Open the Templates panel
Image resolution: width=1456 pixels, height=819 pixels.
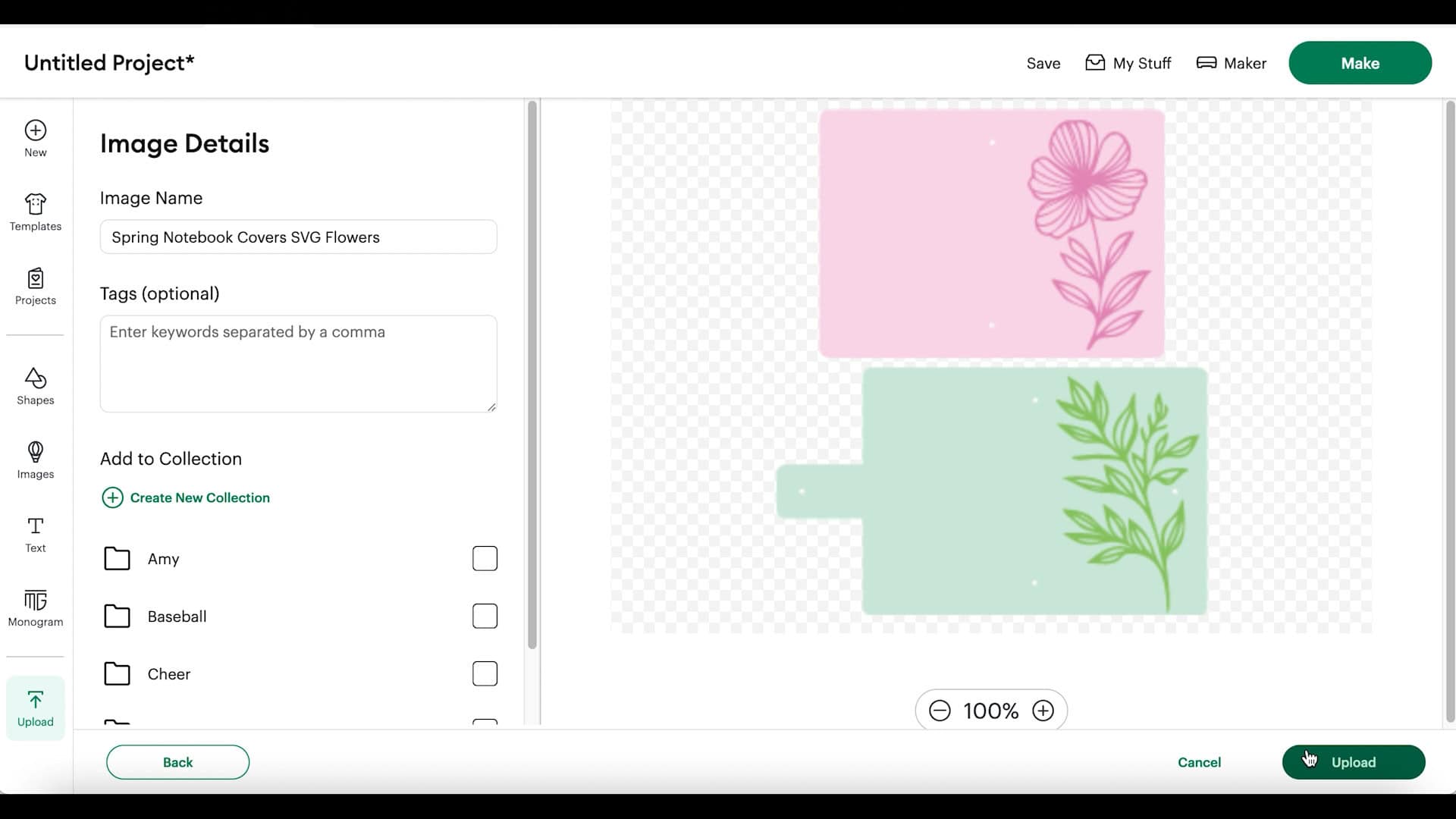pyautogui.click(x=35, y=212)
